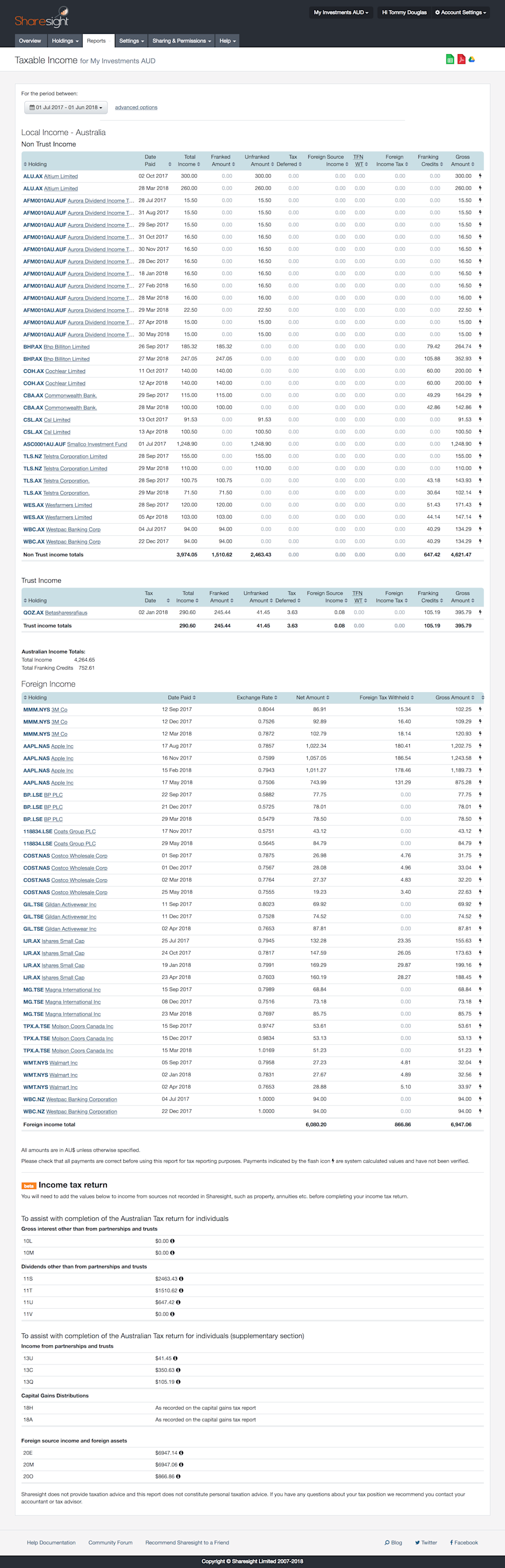Click info icon next to 20O $866.86
Viewport: 505px width, 1568px height.
[x=178, y=1476]
